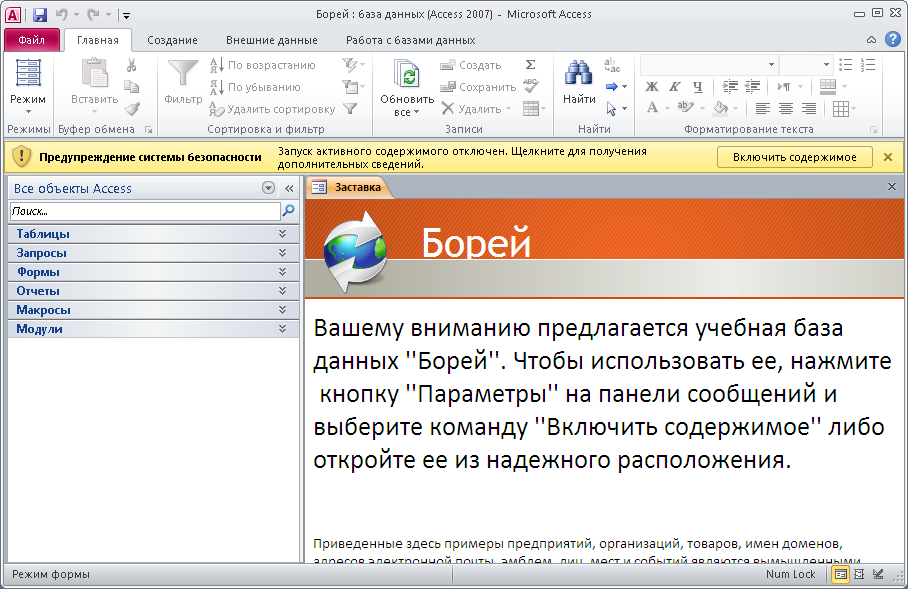Click the ABC spelling check icon
Image resolution: width=908 pixels, height=589 pixels.
coord(530,86)
